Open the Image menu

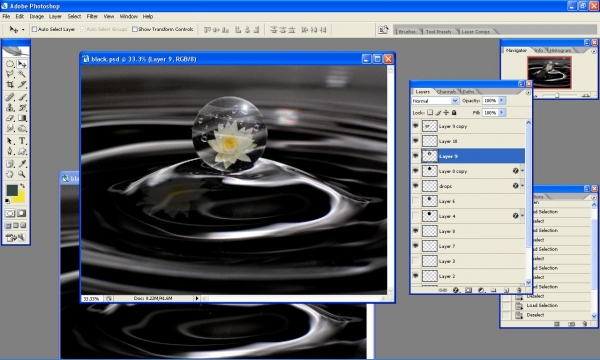click(37, 16)
